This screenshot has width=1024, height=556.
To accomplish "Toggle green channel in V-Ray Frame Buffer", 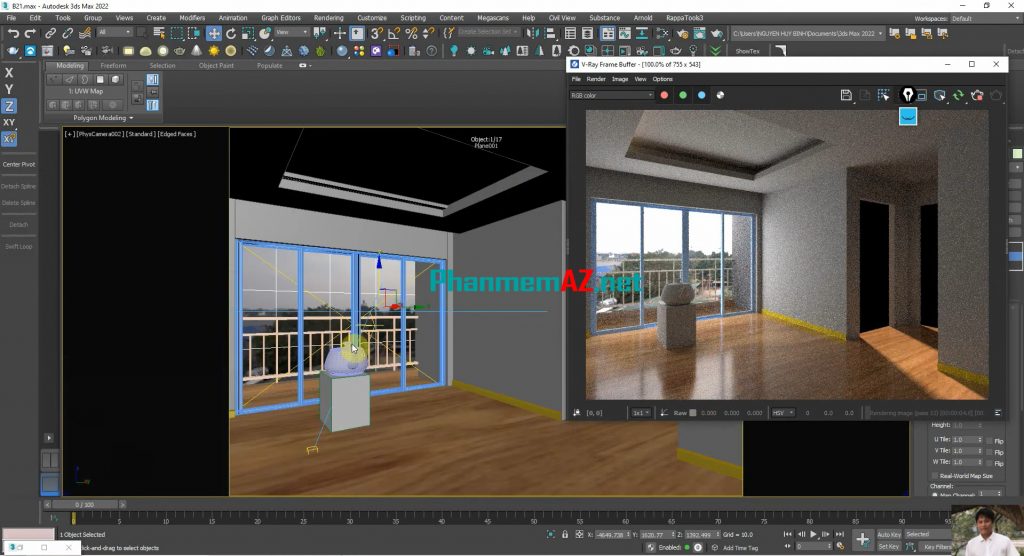I will (683, 95).
